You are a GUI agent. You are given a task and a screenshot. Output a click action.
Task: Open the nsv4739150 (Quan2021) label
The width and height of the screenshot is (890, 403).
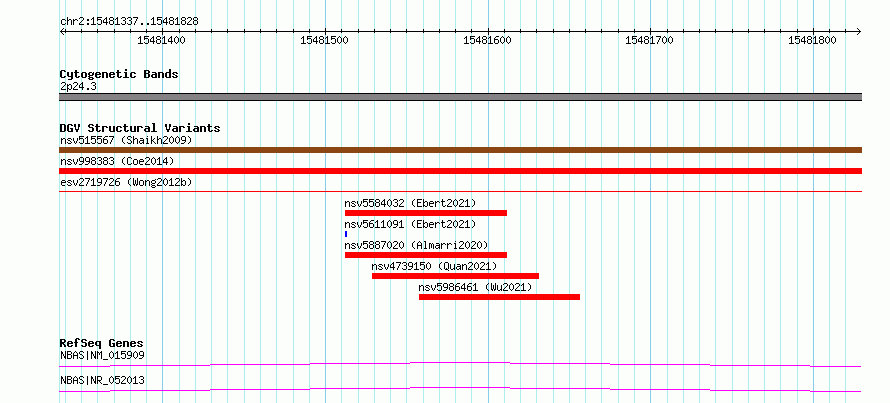(434, 266)
